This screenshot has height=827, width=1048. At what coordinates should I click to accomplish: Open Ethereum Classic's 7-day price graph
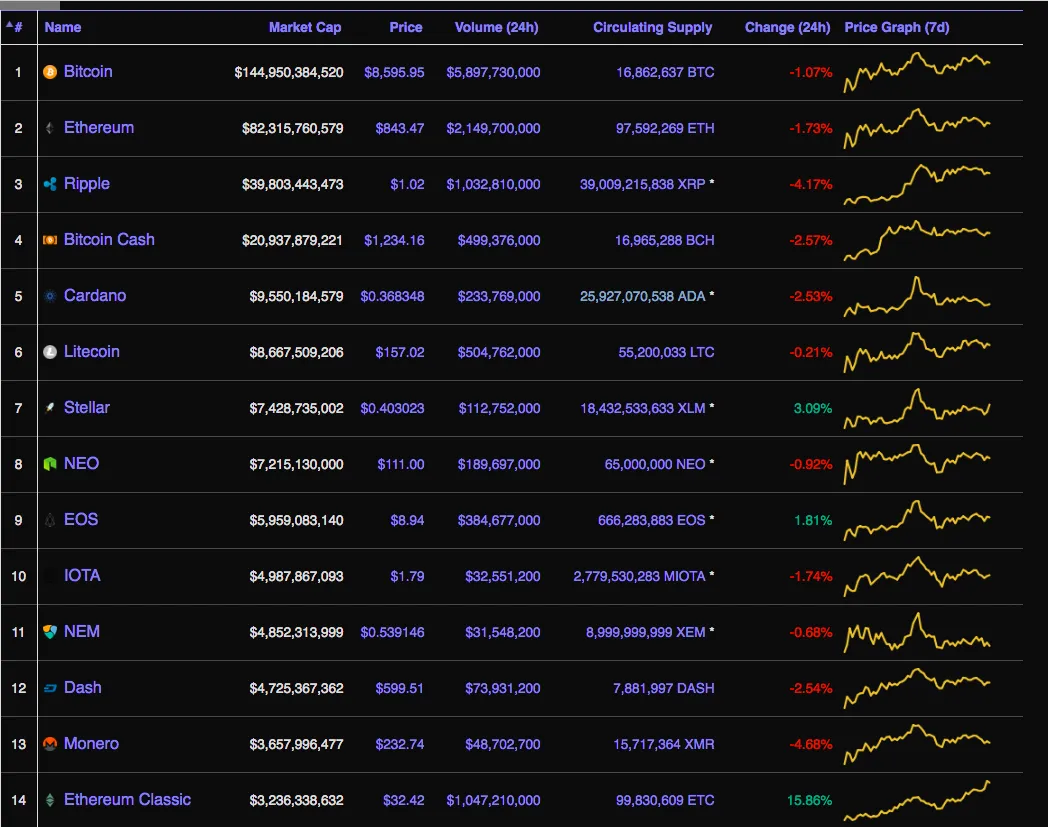pos(917,800)
